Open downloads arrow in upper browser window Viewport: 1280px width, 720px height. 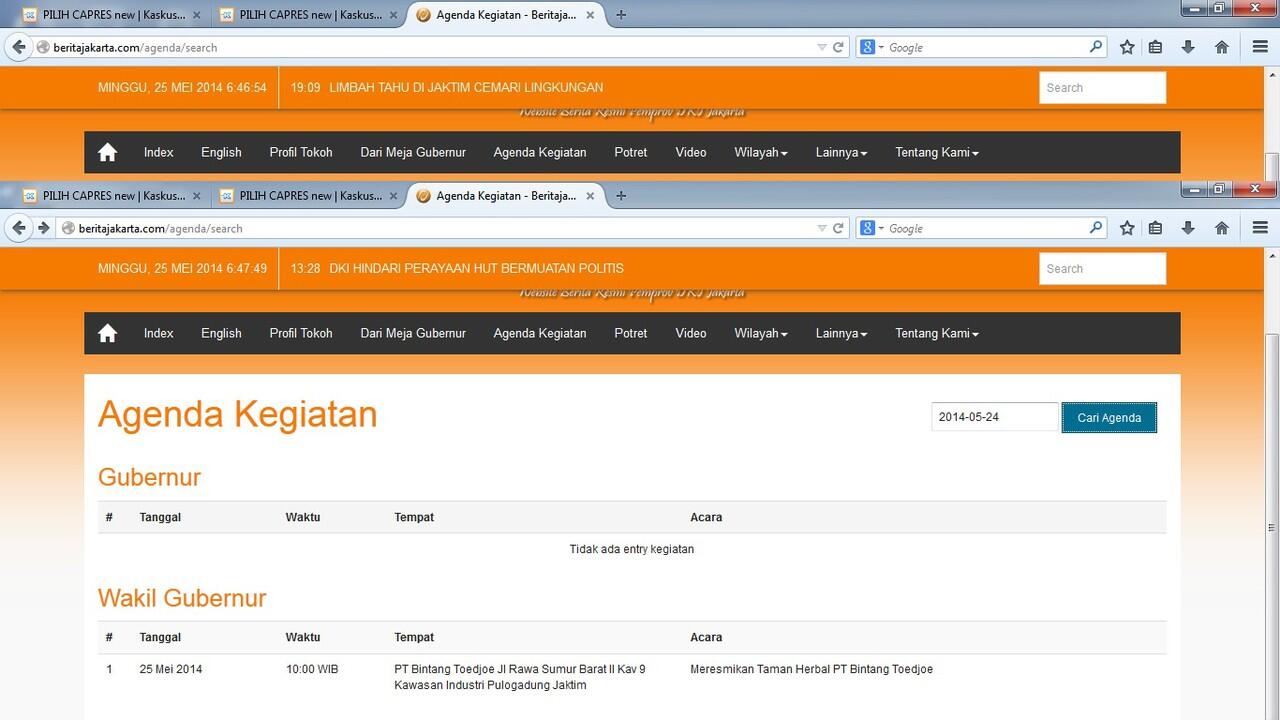[x=1188, y=47]
